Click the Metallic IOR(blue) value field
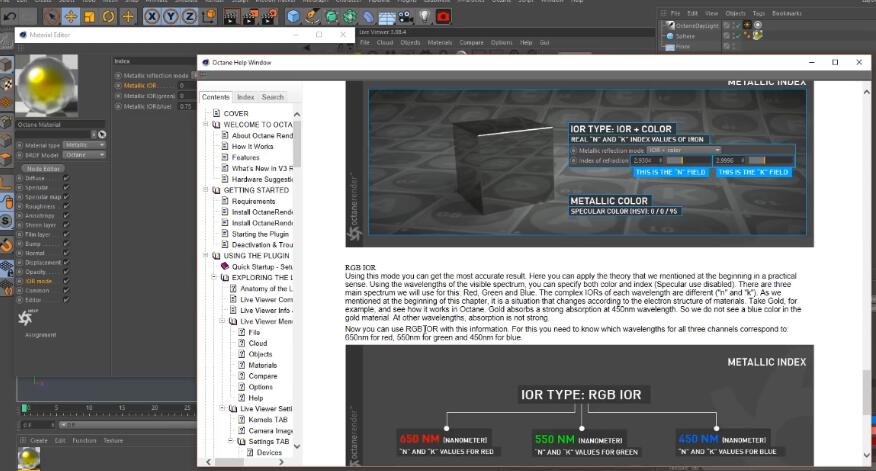 click(186, 106)
